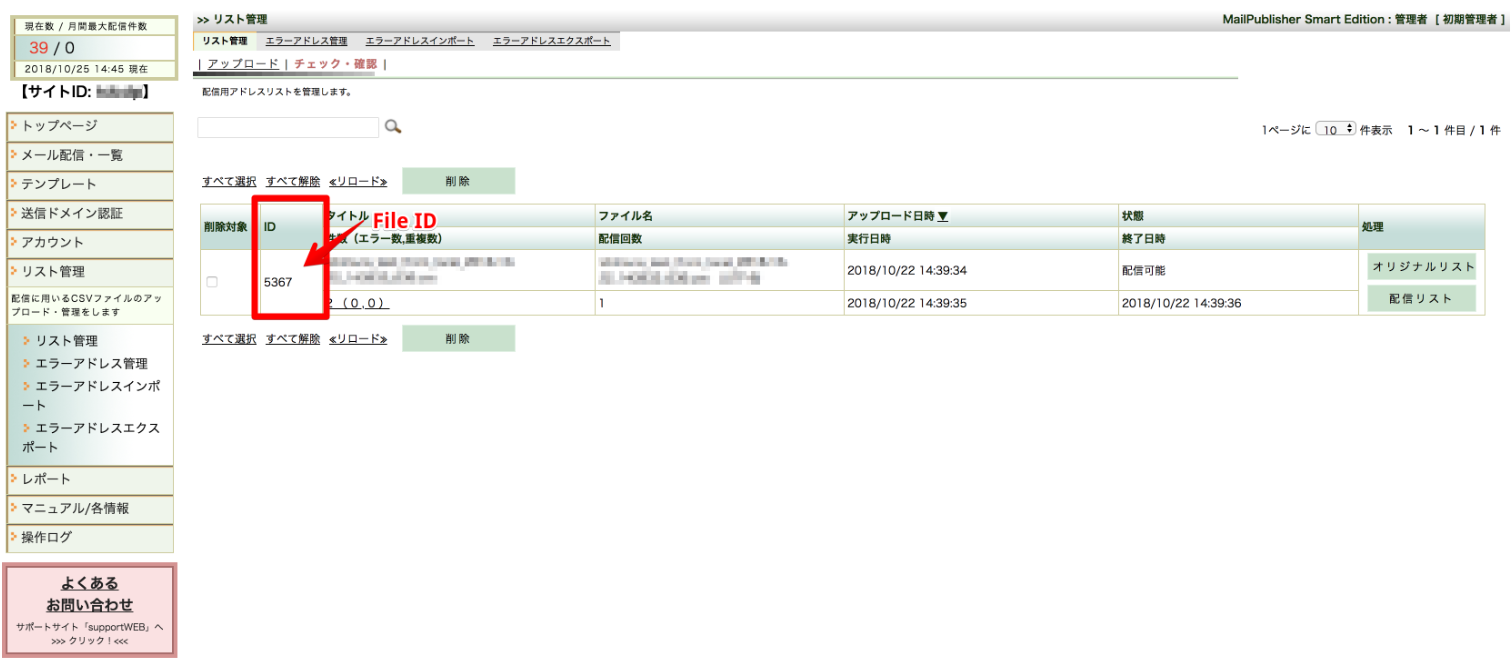
Task: Click the upper リロード link
Action: 358,182
